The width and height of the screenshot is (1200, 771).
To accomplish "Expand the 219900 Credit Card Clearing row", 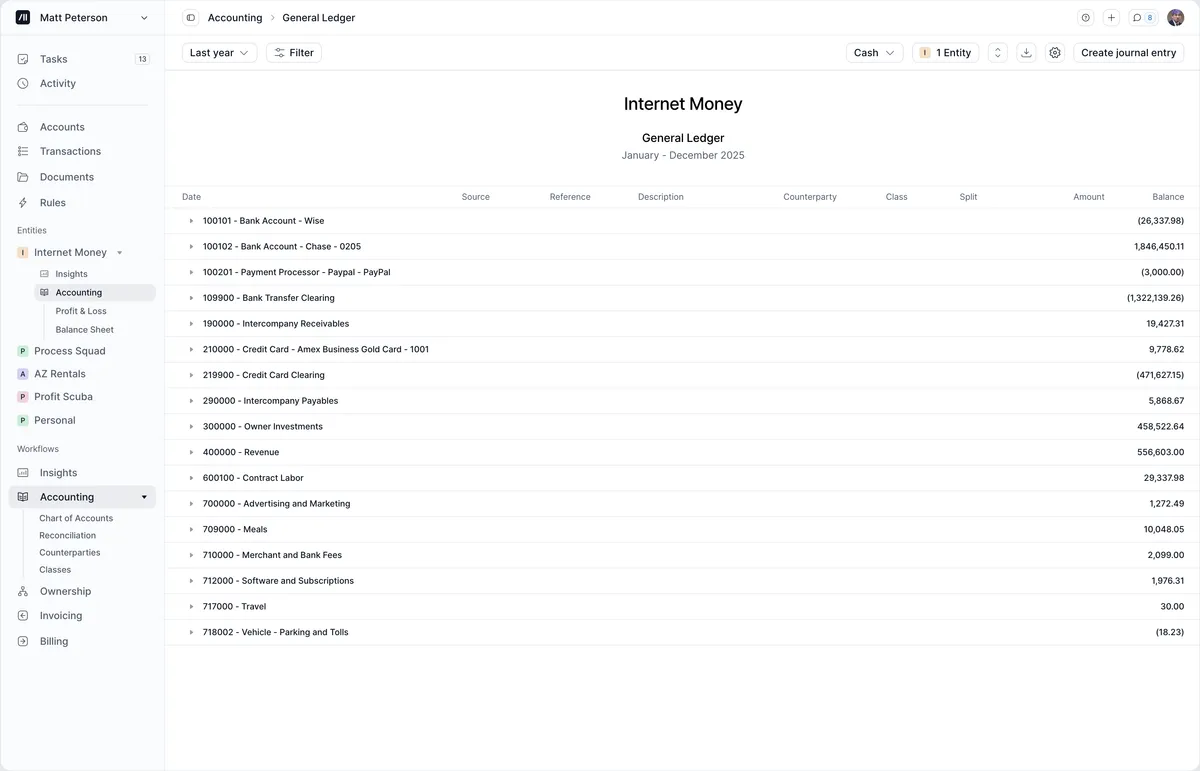I will 191,375.
